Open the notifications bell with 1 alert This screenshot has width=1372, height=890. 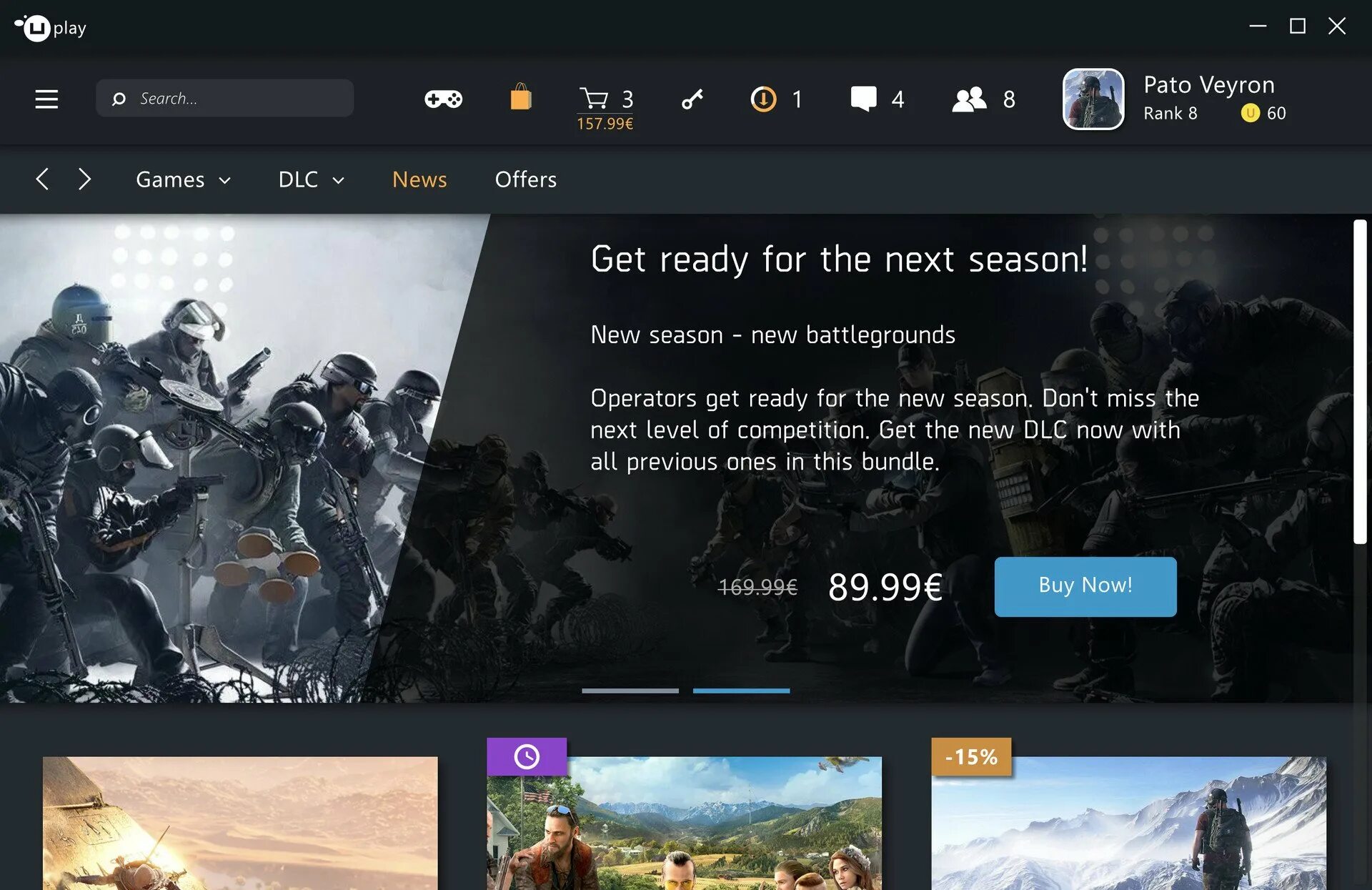tap(775, 97)
